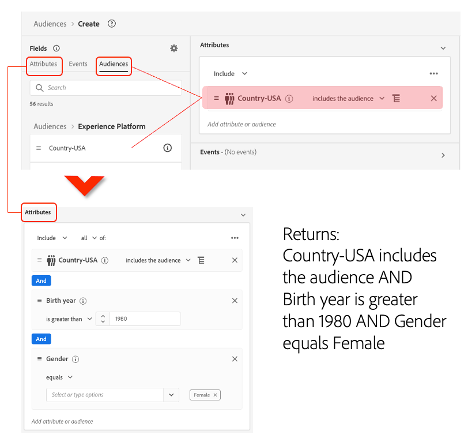Remove highlighted Country-USA audience row
The height and width of the screenshot is (442, 468).
point(433,98)
